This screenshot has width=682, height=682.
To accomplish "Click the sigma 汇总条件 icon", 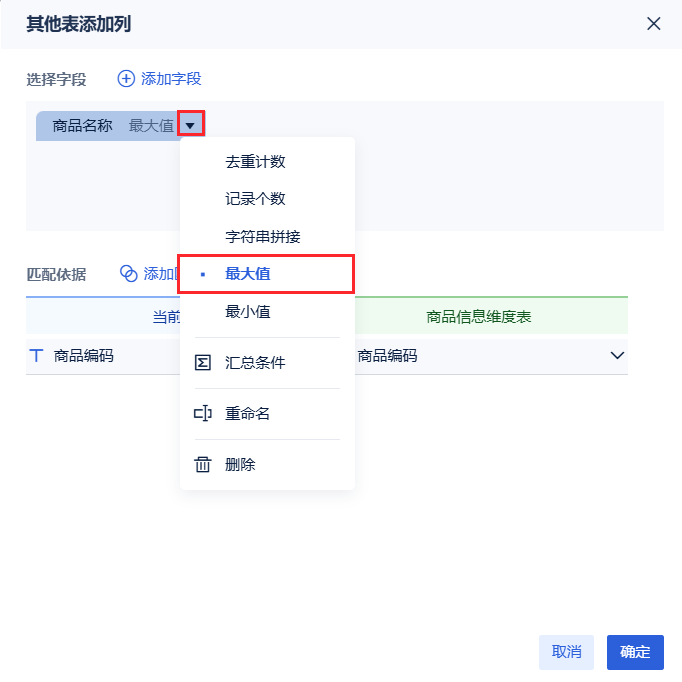I will pyautogui.click(x=203, y=363).
